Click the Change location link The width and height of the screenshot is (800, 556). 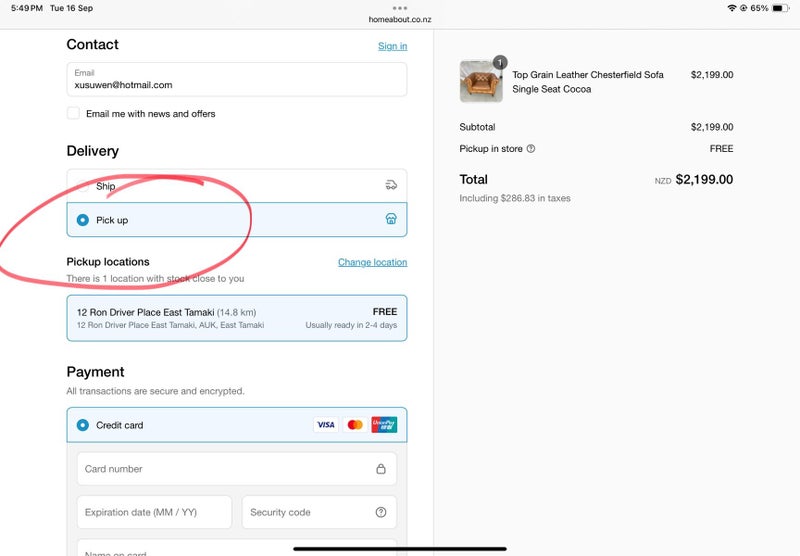pos(372,263)
